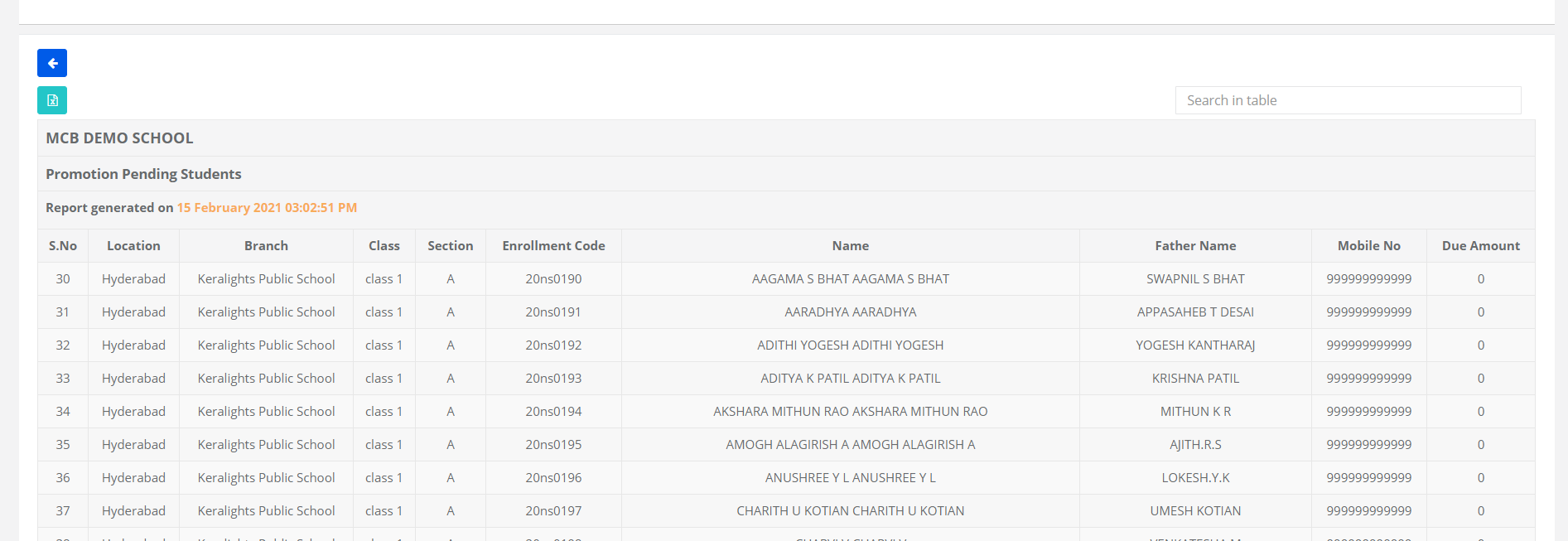Click serial number 34 cell

[x=63, y=412]
